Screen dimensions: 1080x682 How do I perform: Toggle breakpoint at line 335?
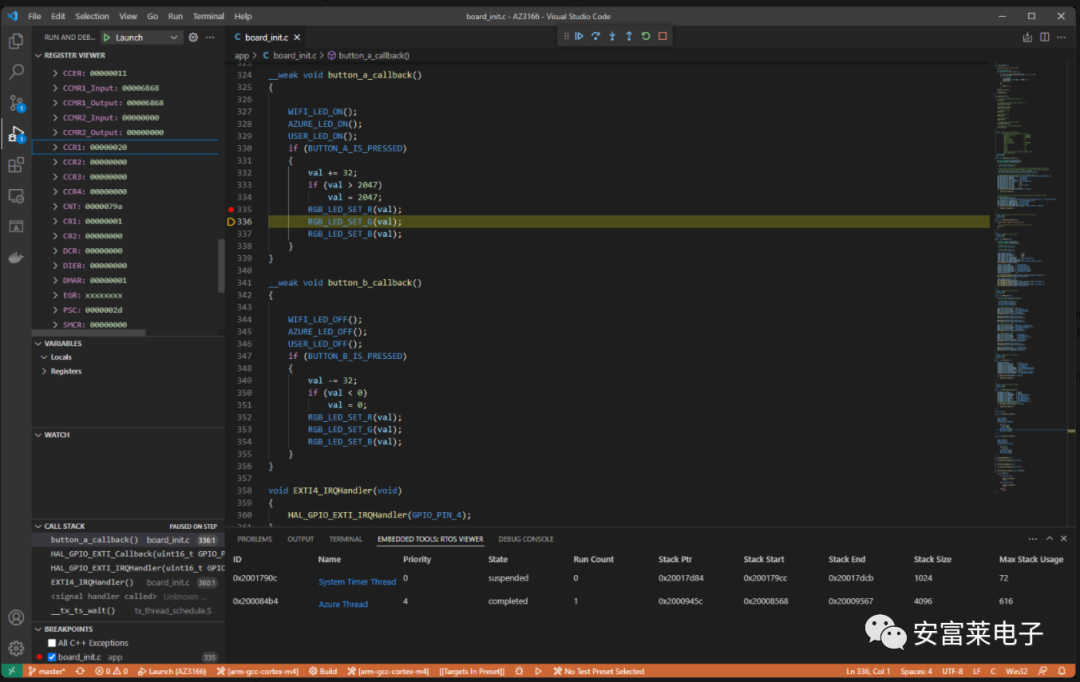[x=231, y=209]
